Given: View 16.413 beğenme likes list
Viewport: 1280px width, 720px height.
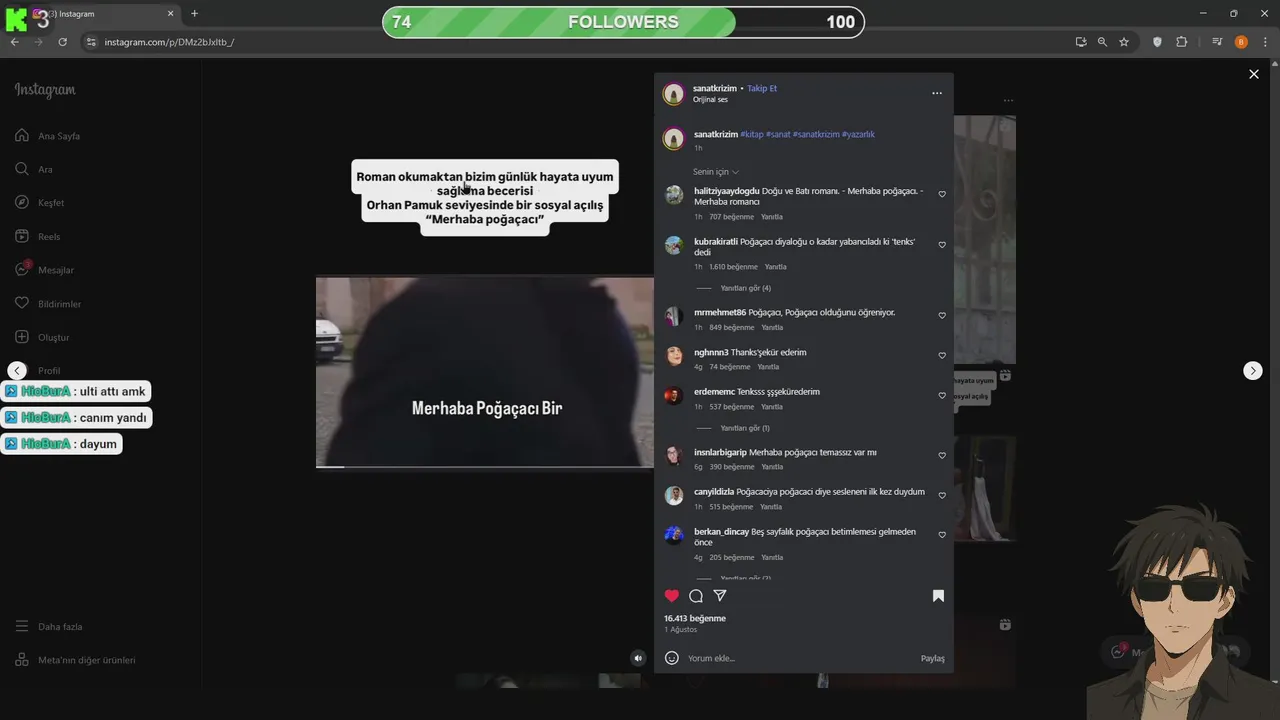Looking at the screenshot, I should [695, 619].
